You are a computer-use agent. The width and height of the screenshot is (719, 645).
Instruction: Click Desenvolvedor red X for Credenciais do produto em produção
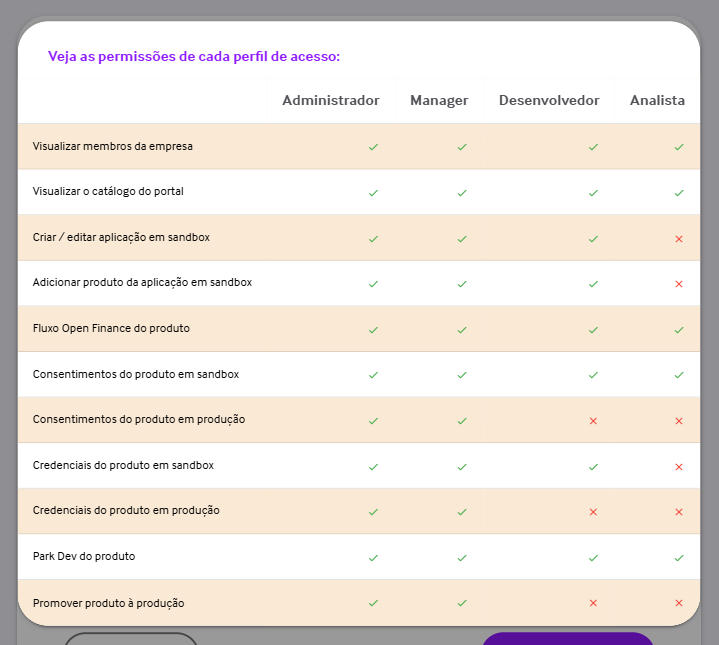593,512
